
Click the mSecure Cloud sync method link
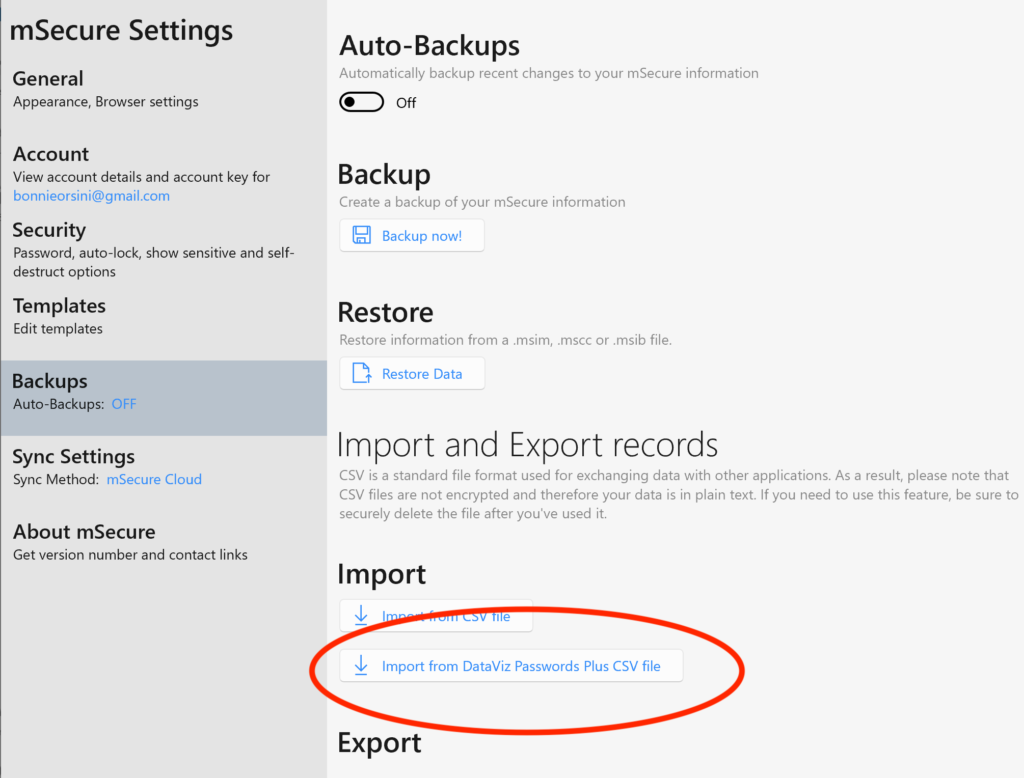click(x=154, y=479)
